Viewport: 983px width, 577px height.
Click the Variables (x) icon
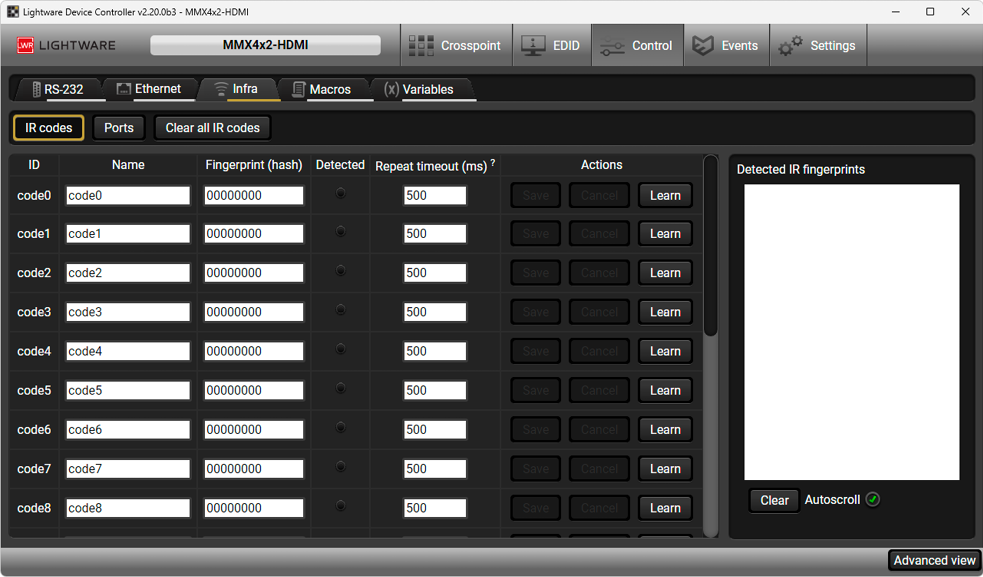pyautogui.click(x=391, y=90)
